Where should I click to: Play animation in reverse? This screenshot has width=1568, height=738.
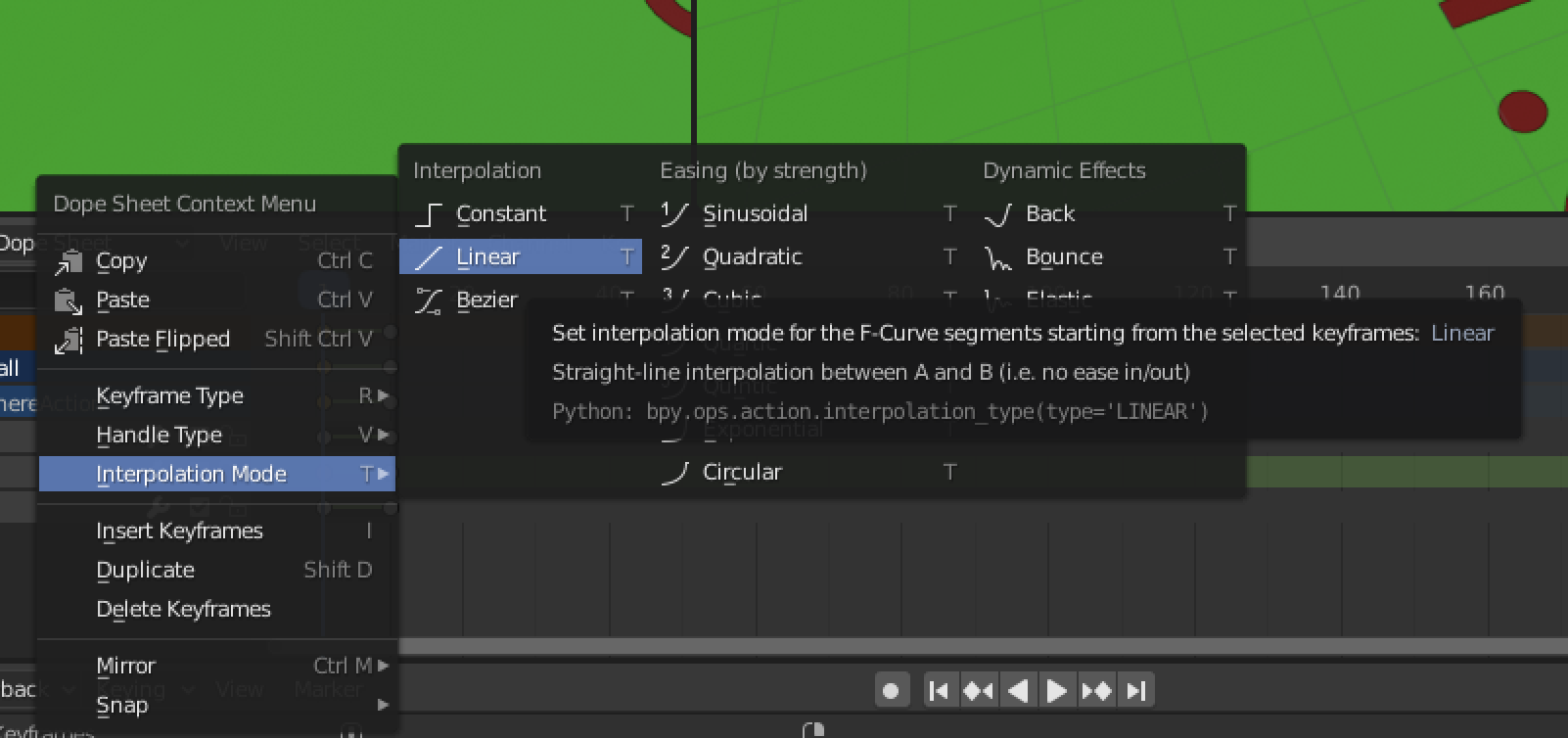coord(1018,691)
